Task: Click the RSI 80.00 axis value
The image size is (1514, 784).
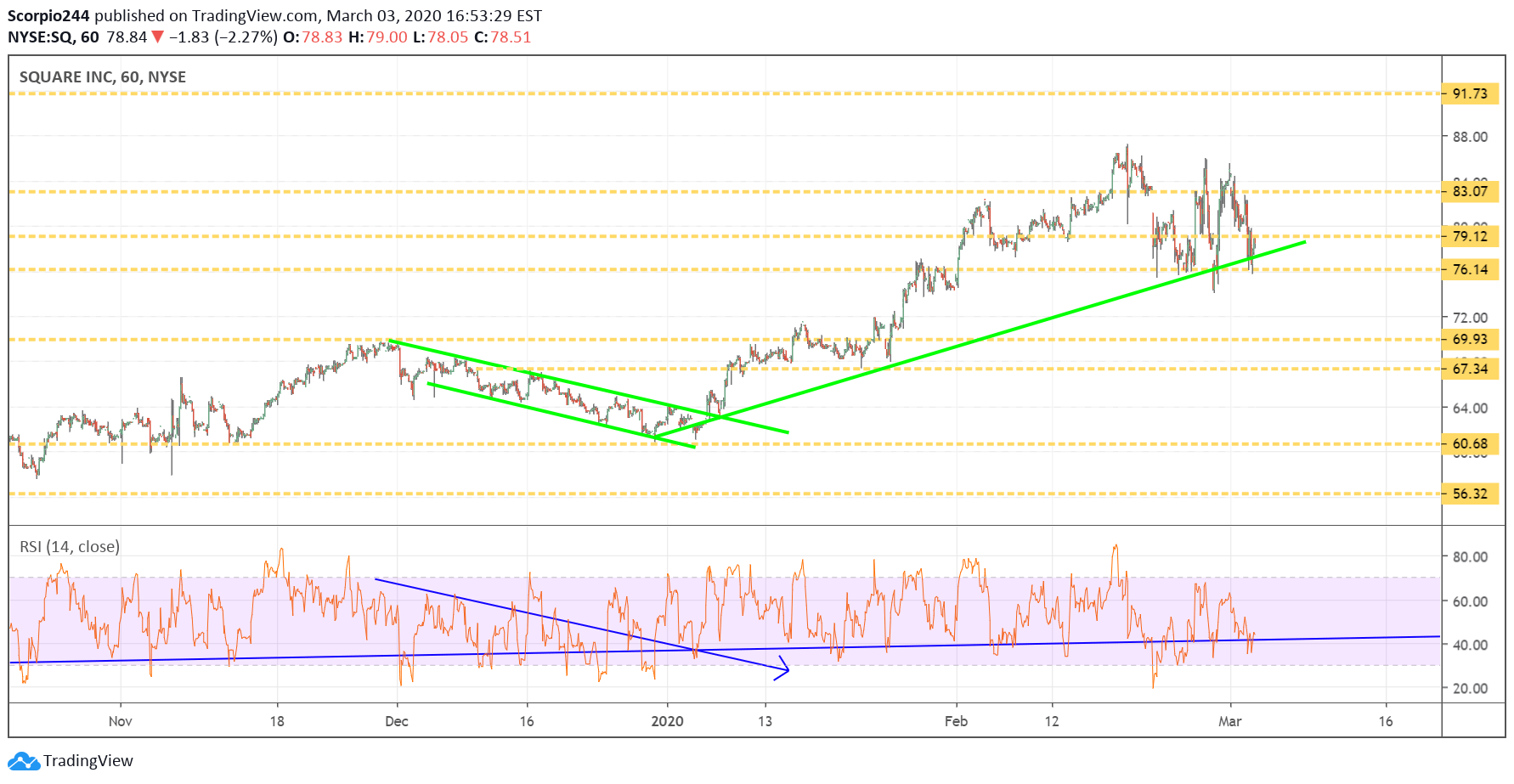Action: [1470, 557]
